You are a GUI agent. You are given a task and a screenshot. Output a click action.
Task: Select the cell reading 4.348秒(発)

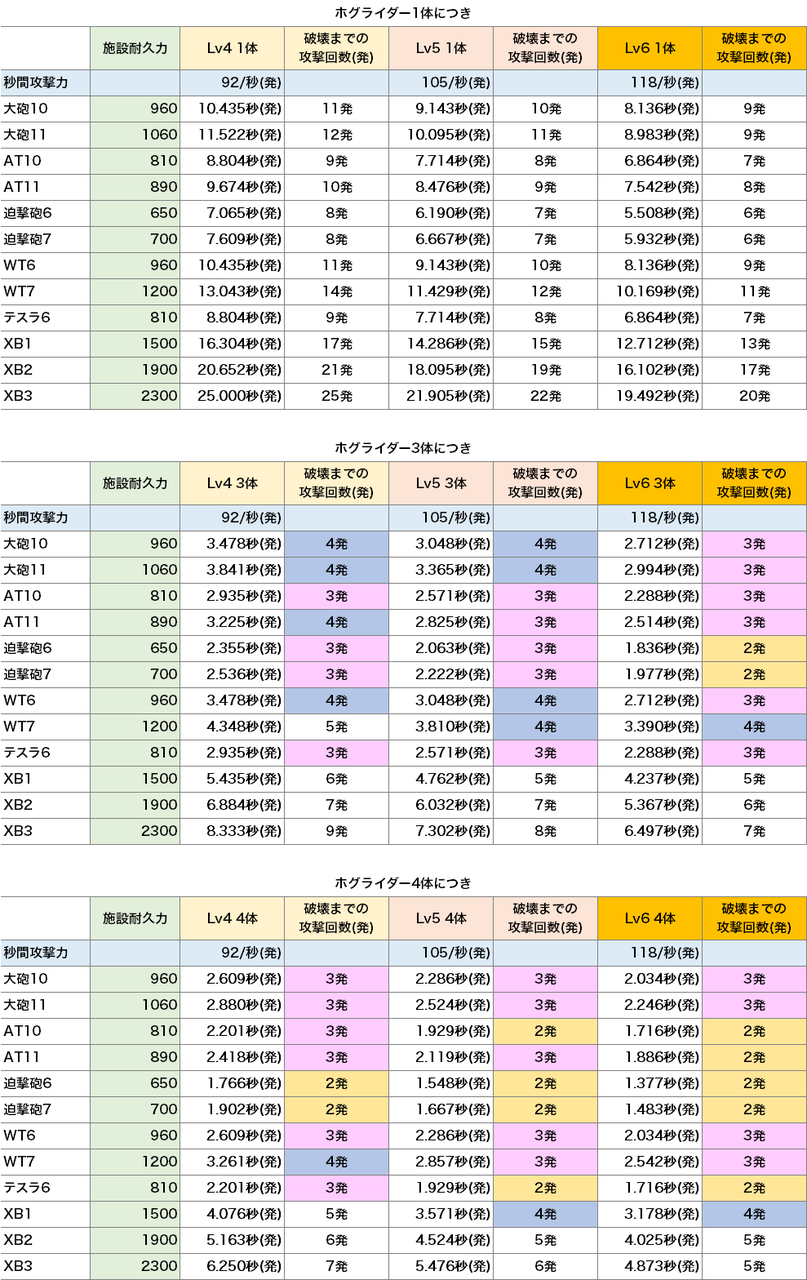[233, 727]
